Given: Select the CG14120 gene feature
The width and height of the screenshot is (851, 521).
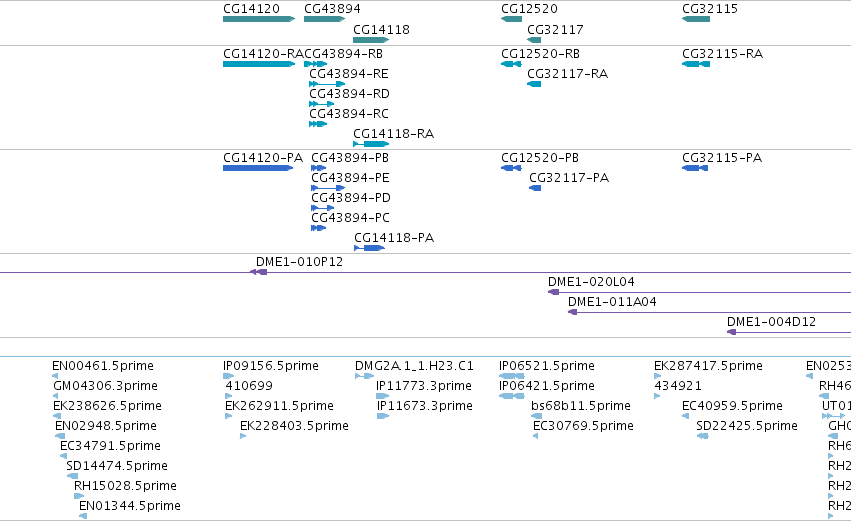Looking at the screenshot, I should (x=259, y=19).
